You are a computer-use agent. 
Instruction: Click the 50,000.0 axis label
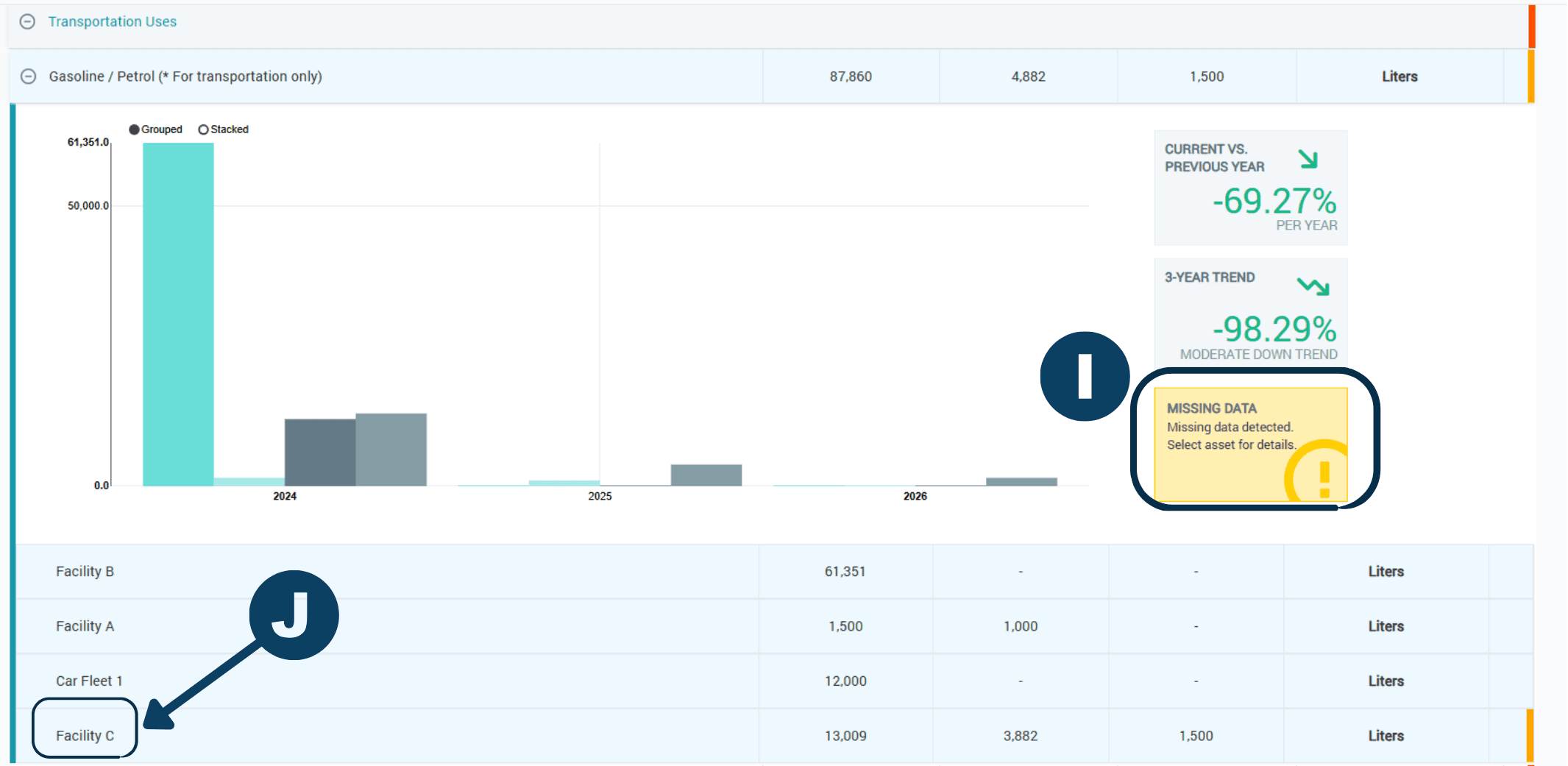click(x=88, y=206)
